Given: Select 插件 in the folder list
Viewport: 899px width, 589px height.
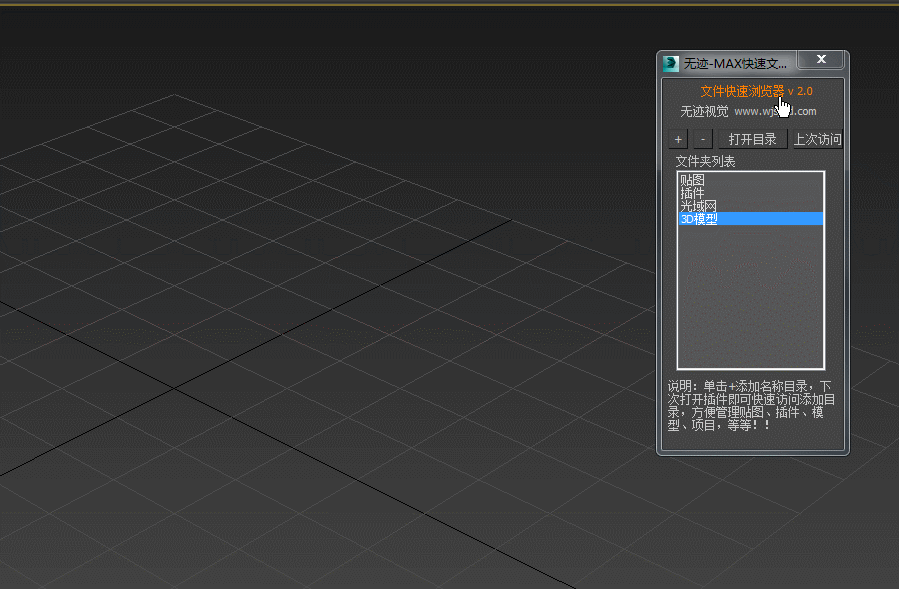Looking at the screenshot, I should coord(692,193).
